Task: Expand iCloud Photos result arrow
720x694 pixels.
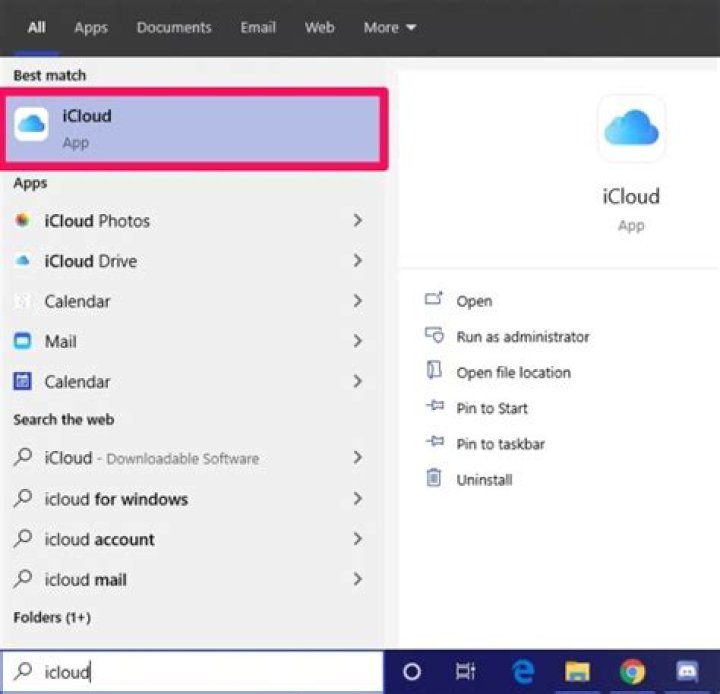Action: coord(357,221)
